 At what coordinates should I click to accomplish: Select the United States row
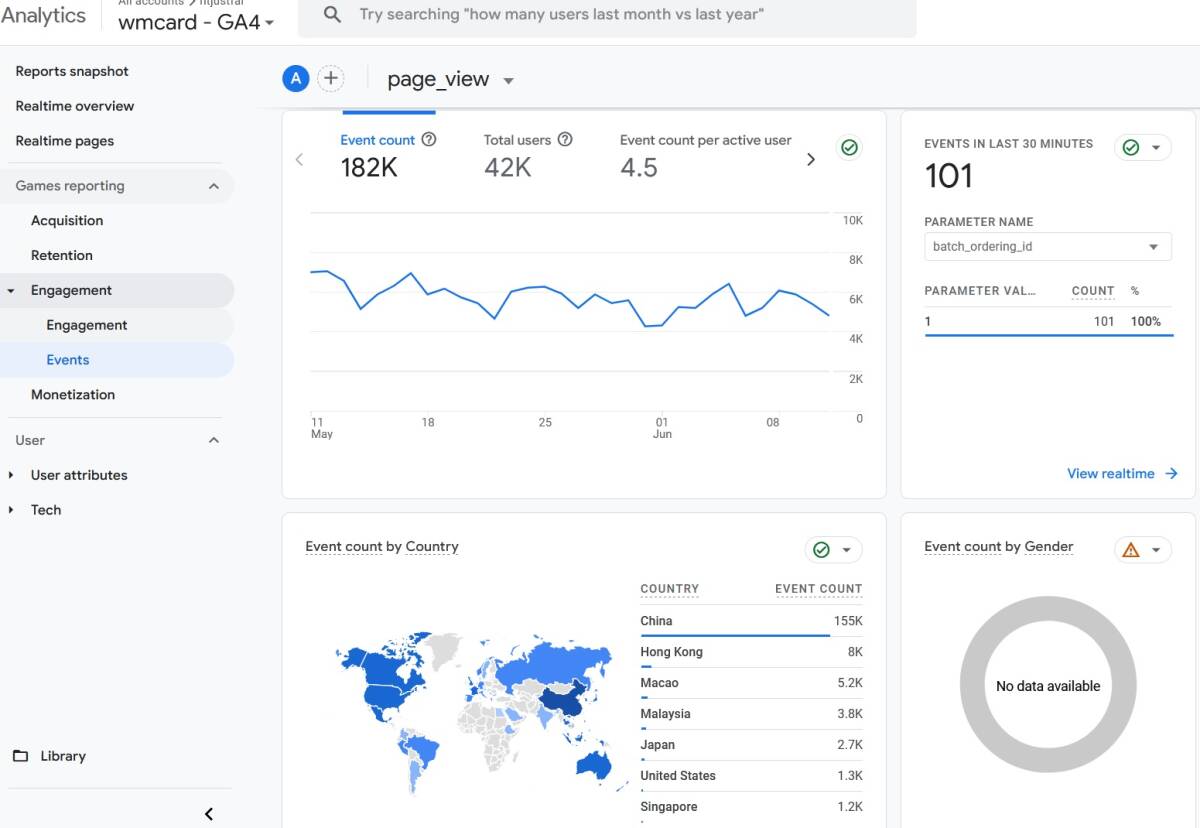[x=751, y=776]
